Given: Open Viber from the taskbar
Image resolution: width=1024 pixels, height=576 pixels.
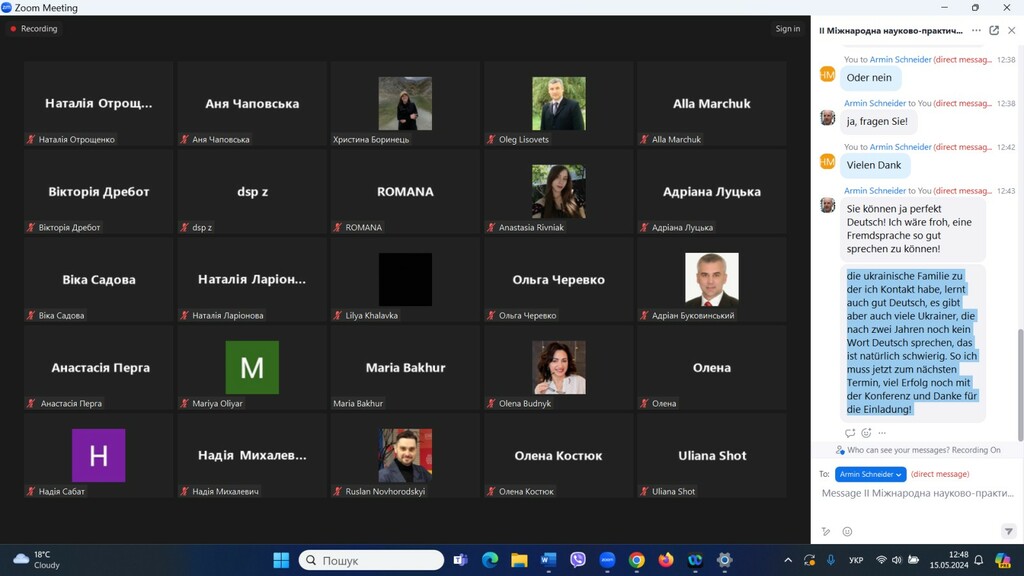Looking at the screenshot, I should click(577, 560).
